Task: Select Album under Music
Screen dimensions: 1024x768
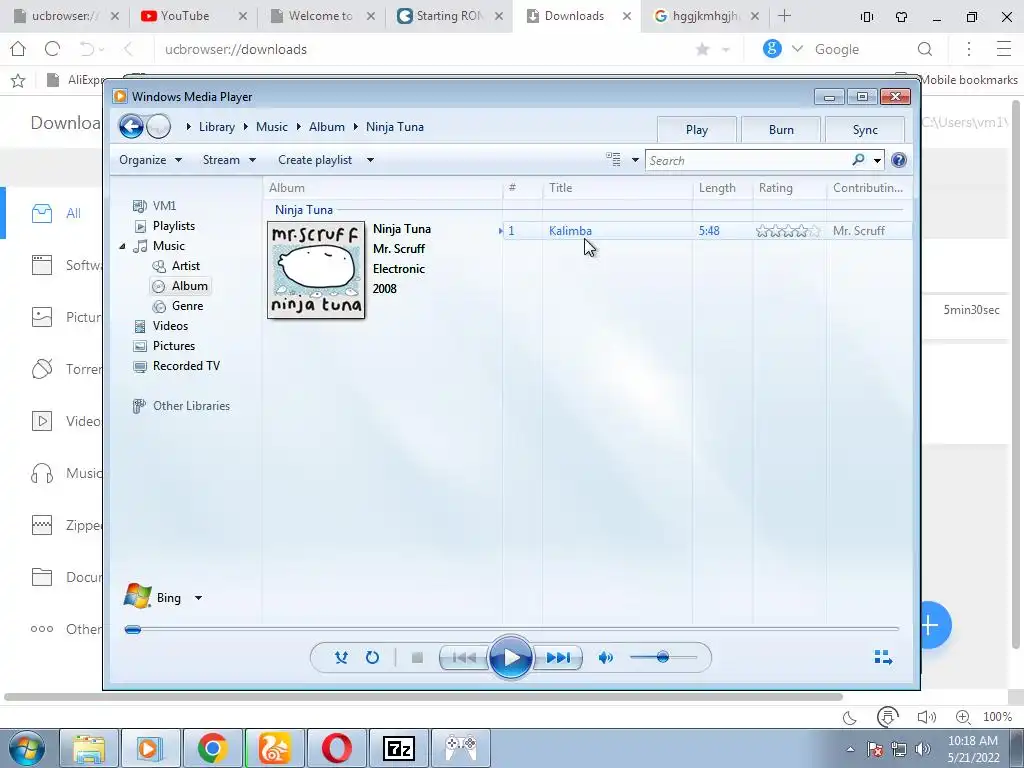Action: pos(180,286)
